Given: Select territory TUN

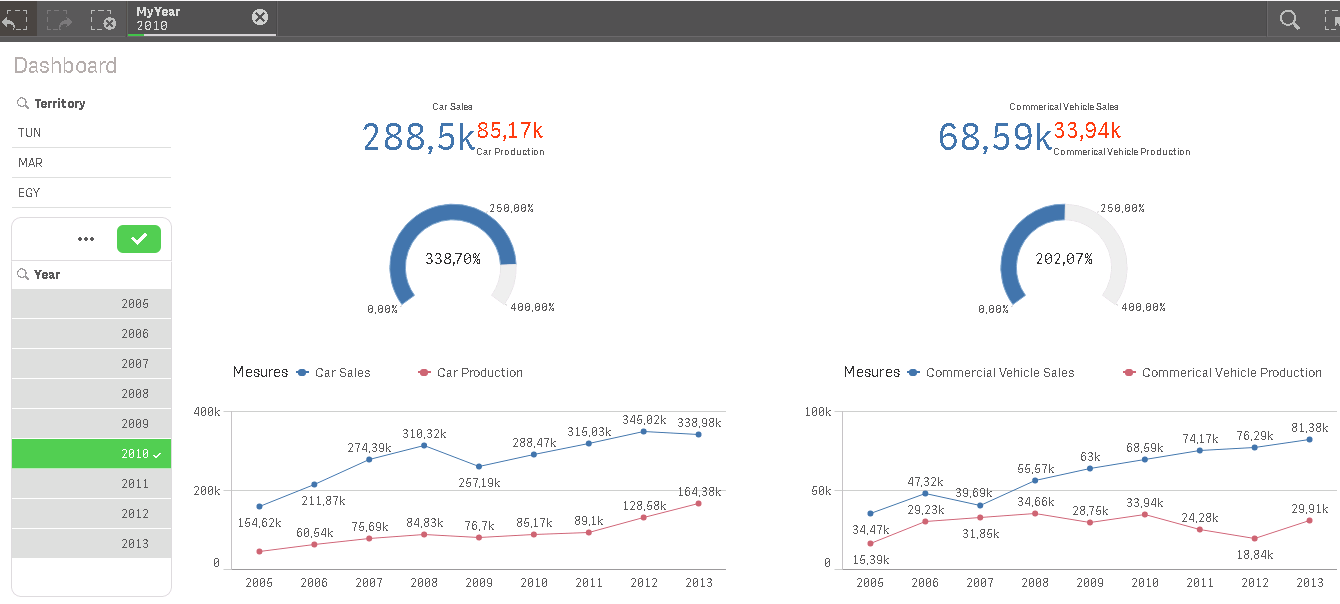Looking at the screenshot, I should pyautogui.click(x=91, y=133).
